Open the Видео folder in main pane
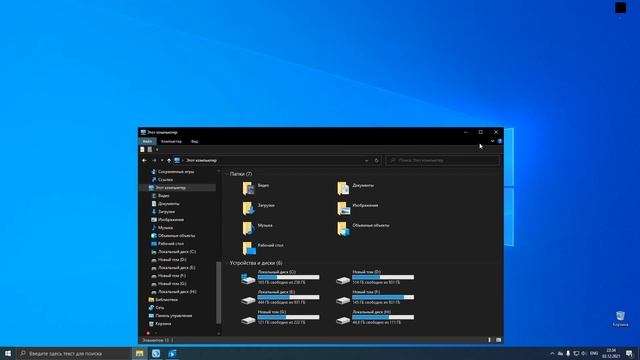Viewport: 640px width, 360px height. [x=256, y=188]
